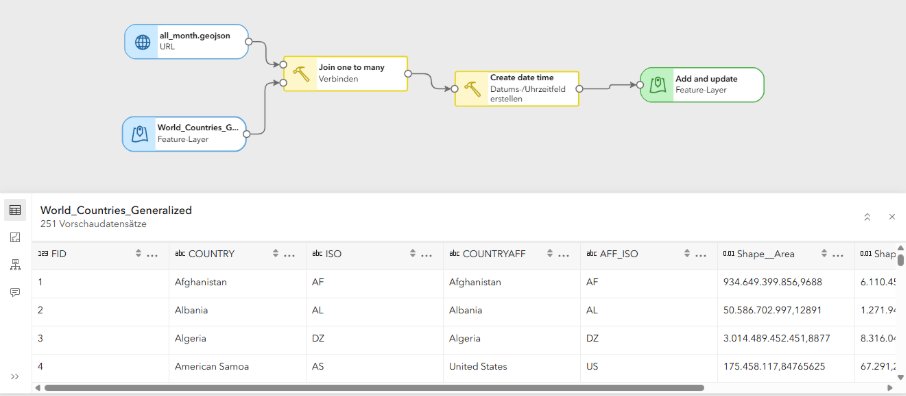Click the Add and update output layer icon
The image size is (906, 396).
(658, 85)
